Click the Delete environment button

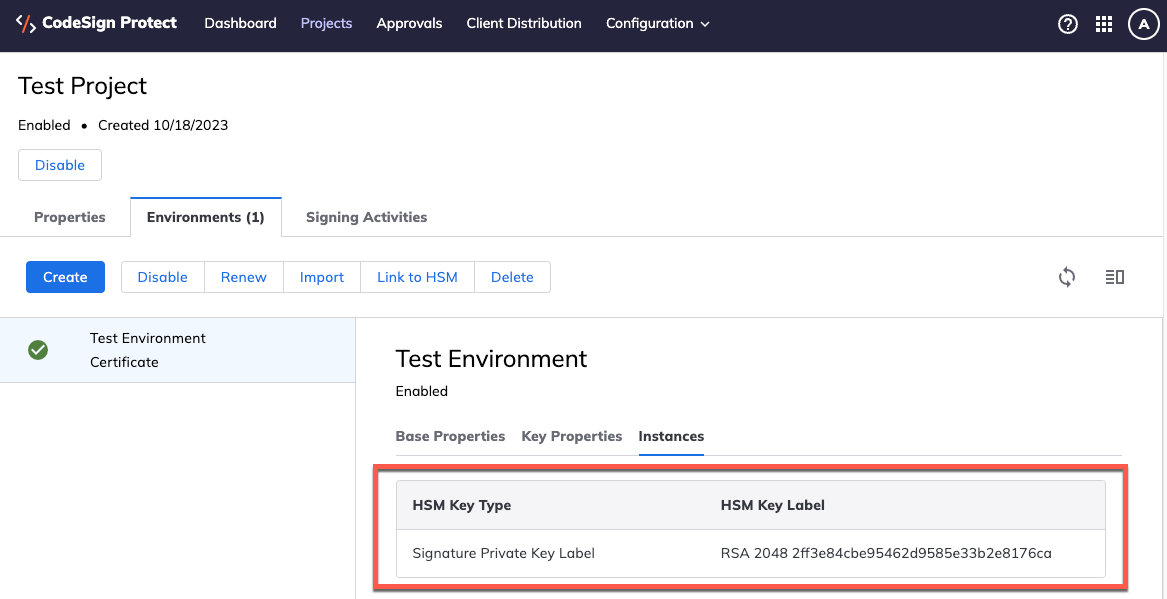pos(512,277)
